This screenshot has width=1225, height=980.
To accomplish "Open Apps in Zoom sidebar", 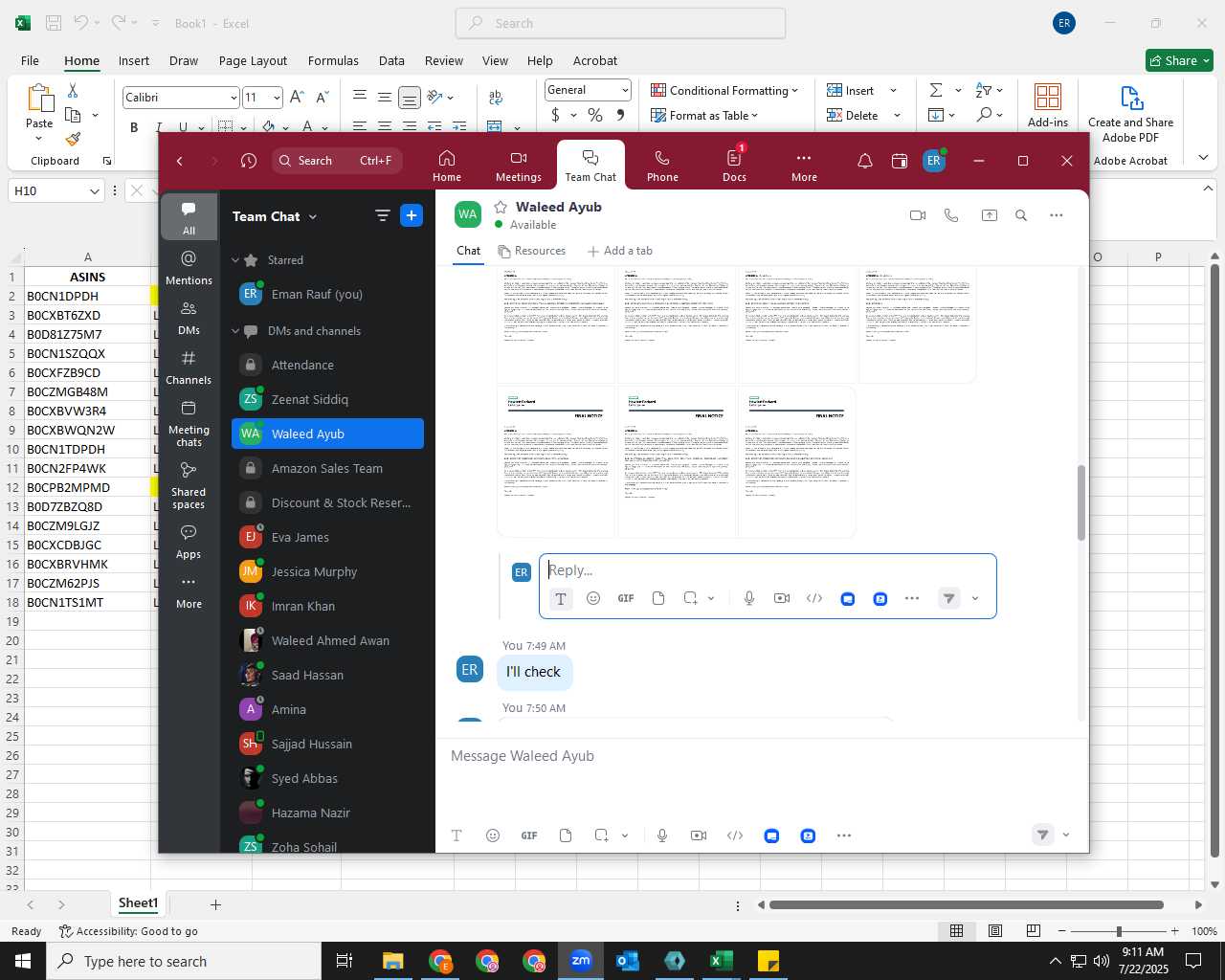I will (189, 542).
